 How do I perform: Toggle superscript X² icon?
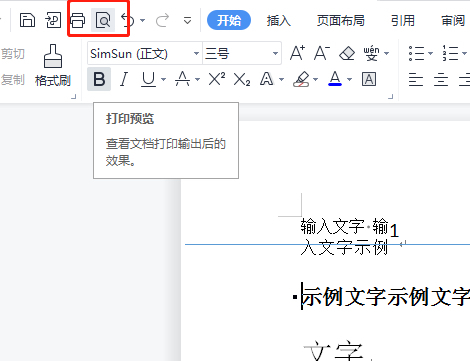coord(217,79)
